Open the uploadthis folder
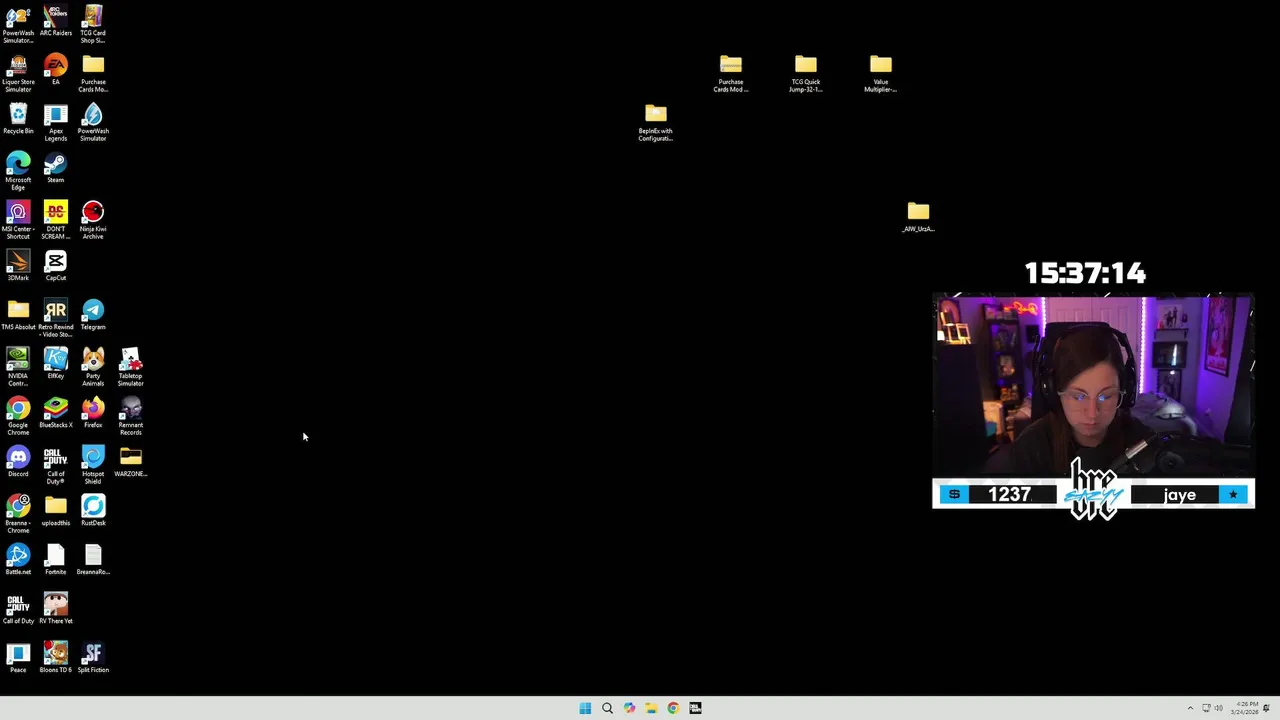The image size is (1280, 720). pyautogui.click(x=55, y=510)
